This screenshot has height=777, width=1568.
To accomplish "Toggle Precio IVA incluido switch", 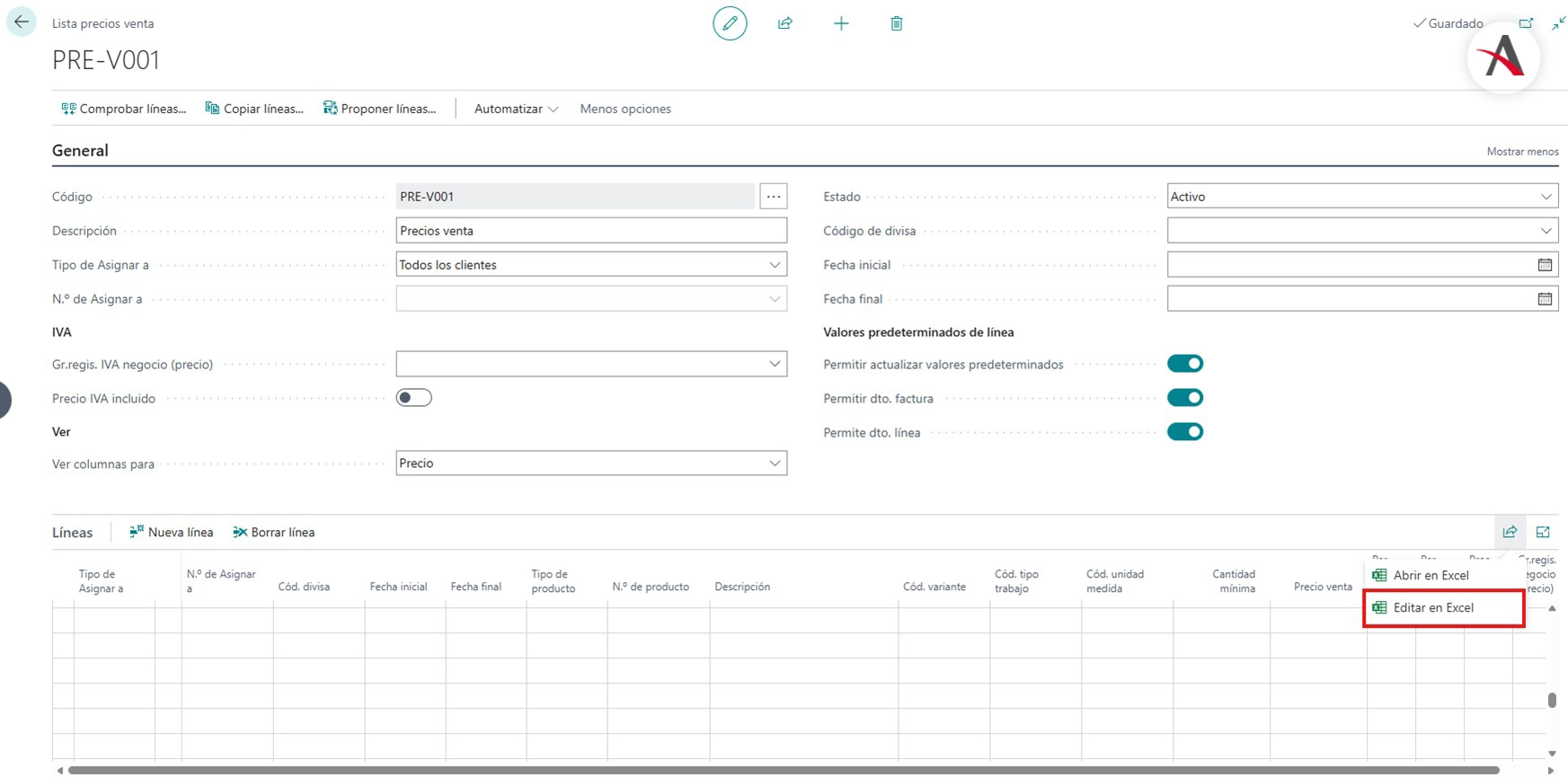I will click(x=413, y=398).
